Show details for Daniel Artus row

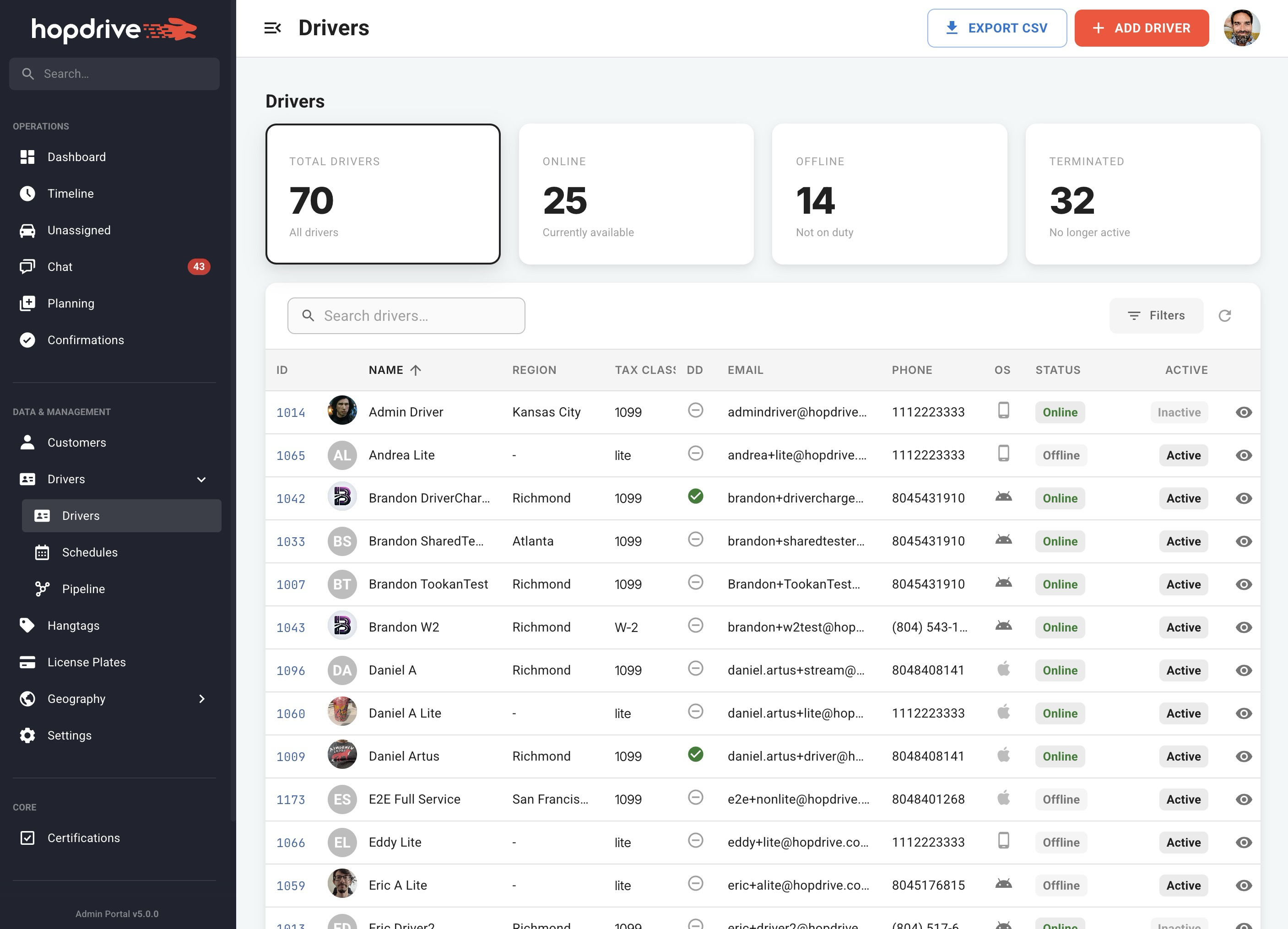[1244, 756]
